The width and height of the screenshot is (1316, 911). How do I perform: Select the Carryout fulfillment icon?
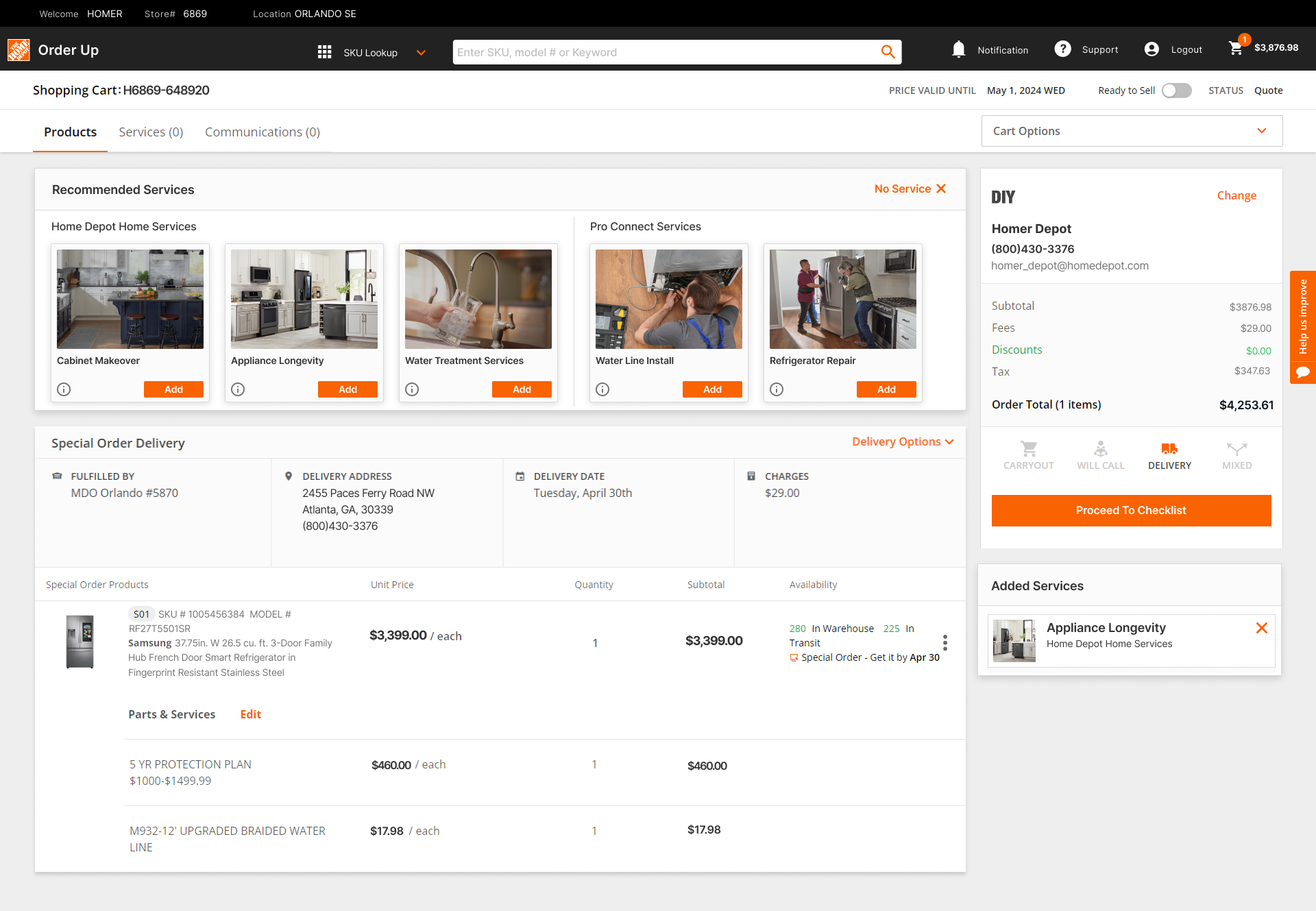(1029, 449)
